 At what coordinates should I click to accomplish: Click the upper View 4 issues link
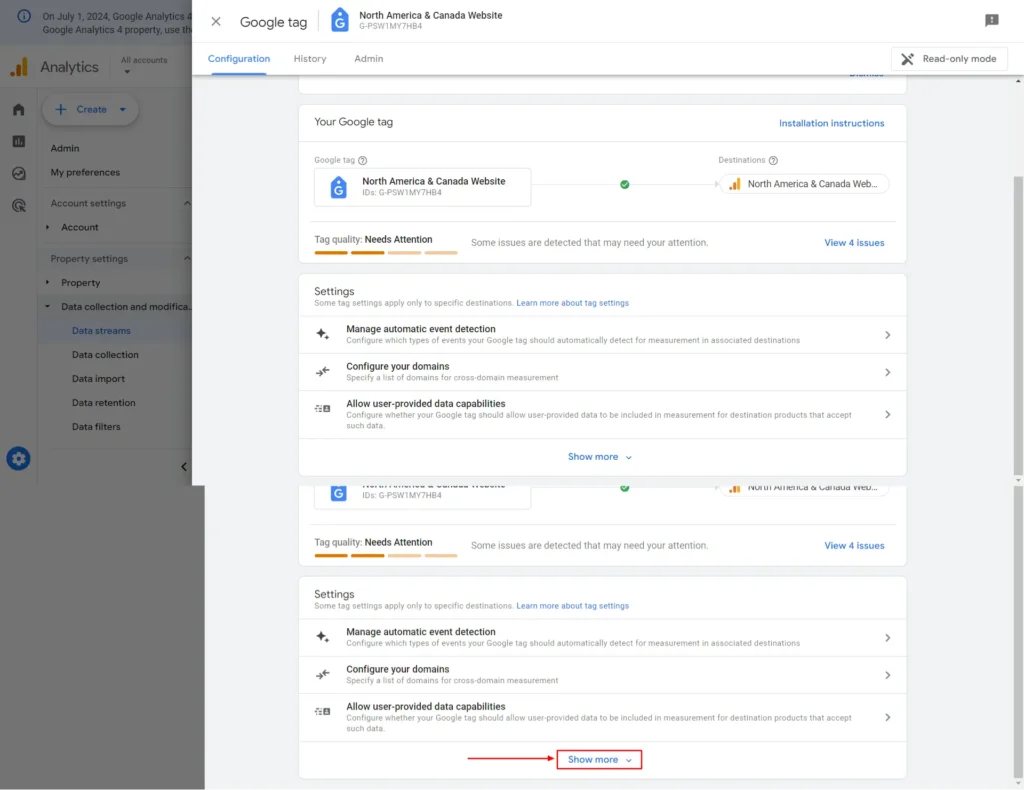tap(853, 243)
